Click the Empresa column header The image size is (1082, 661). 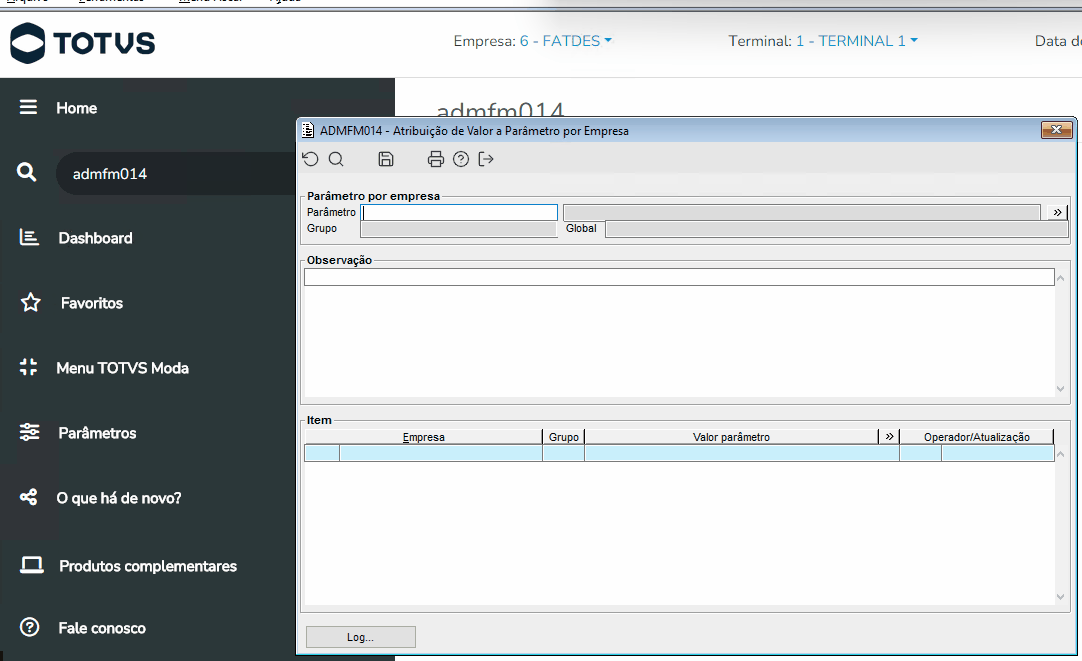[x=424, y=437]
